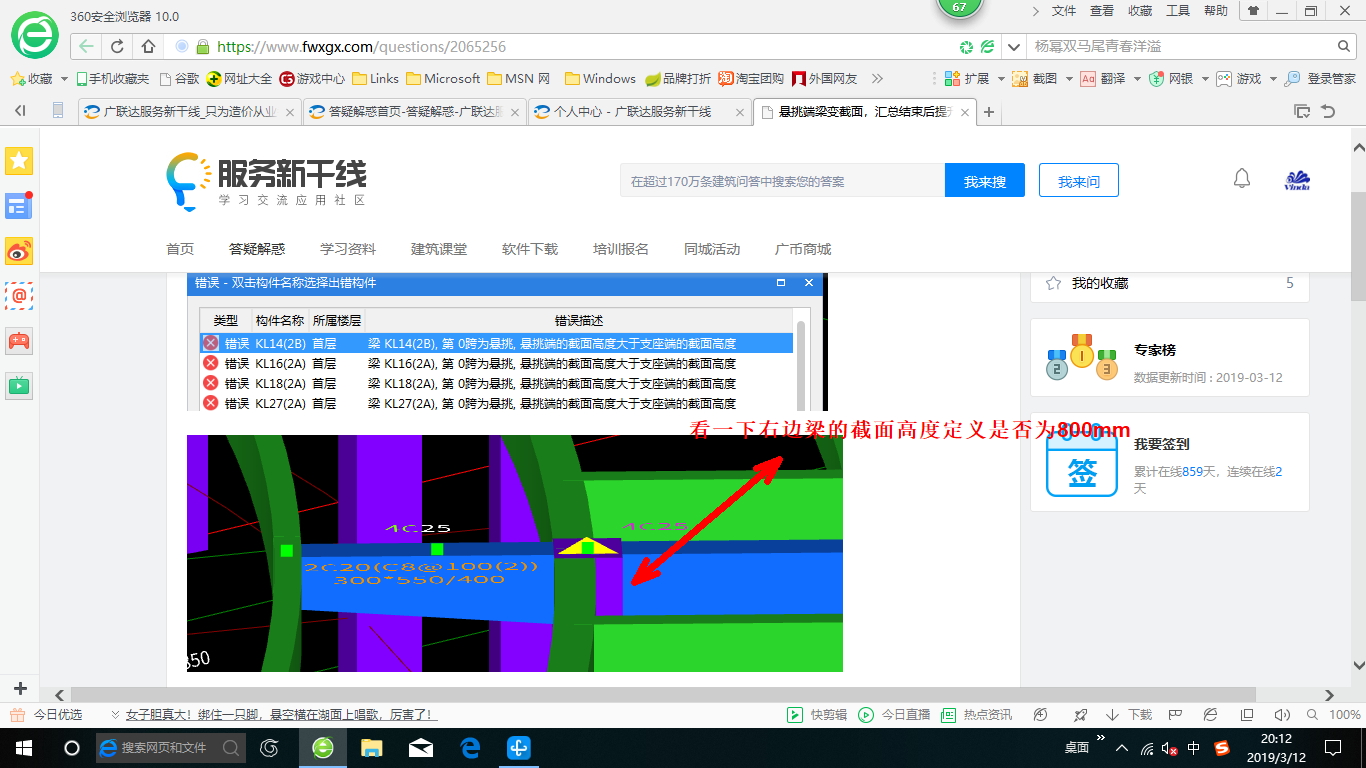Open the 游戏中心 bookmark
This screenshot has width=1366, height=768.
point(312,78)
